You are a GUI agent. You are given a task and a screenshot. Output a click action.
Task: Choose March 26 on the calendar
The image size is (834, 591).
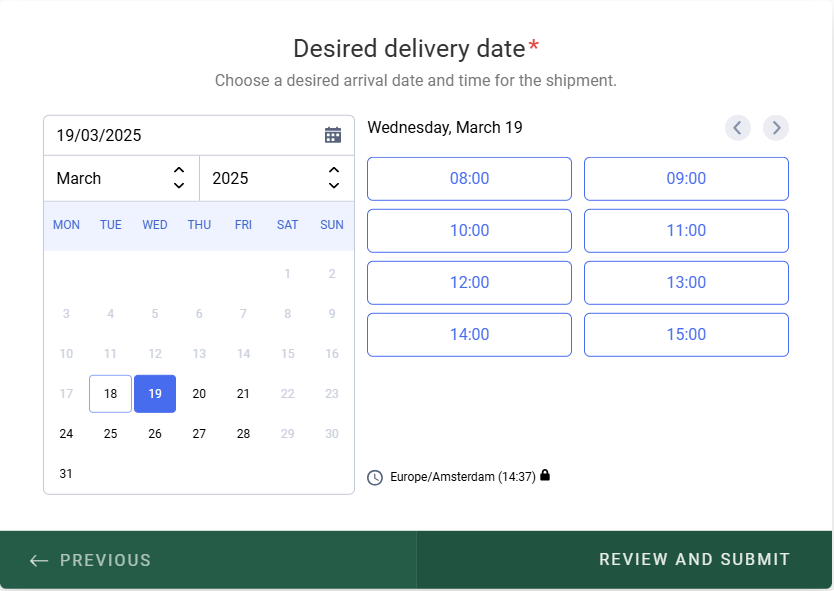tap(155, 434)
